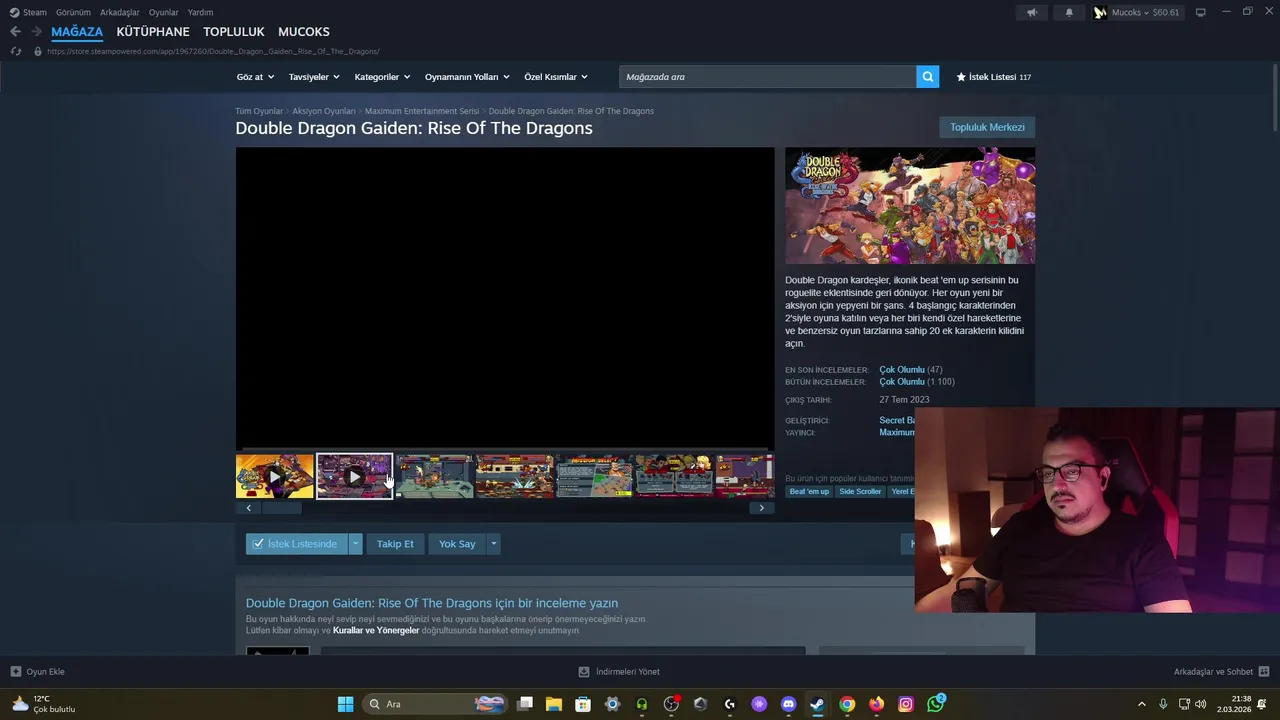This screenshot has height=720, width=1280.
Task: Open Discord from the taskbar
Action: point(788,704)
